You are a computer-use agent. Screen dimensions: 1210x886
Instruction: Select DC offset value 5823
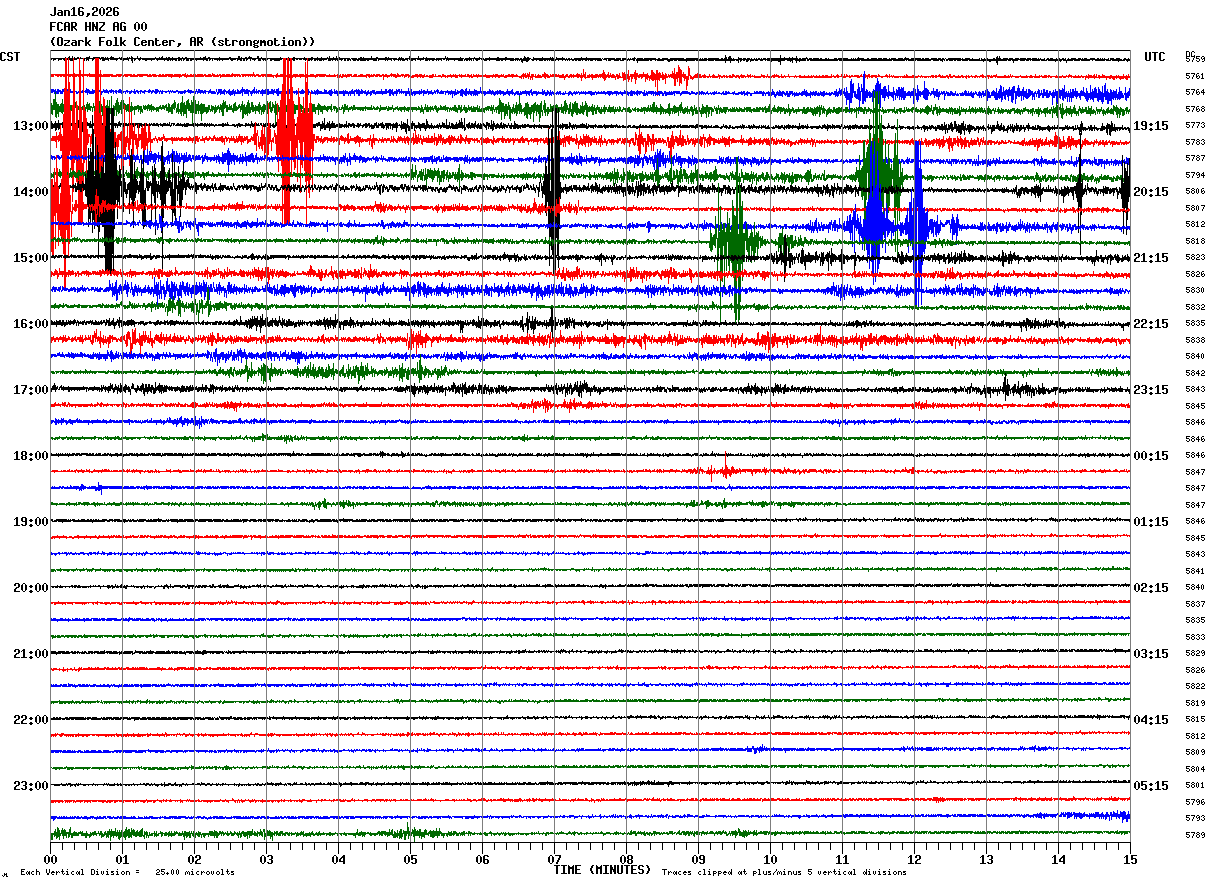point(1195,257)
